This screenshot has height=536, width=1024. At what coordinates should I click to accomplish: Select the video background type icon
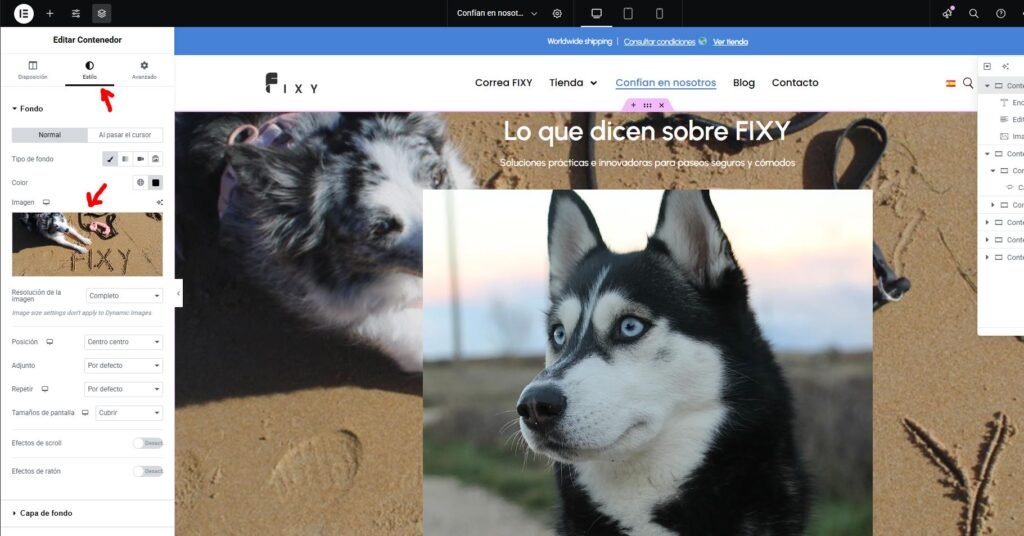click(x=140, y=159)
